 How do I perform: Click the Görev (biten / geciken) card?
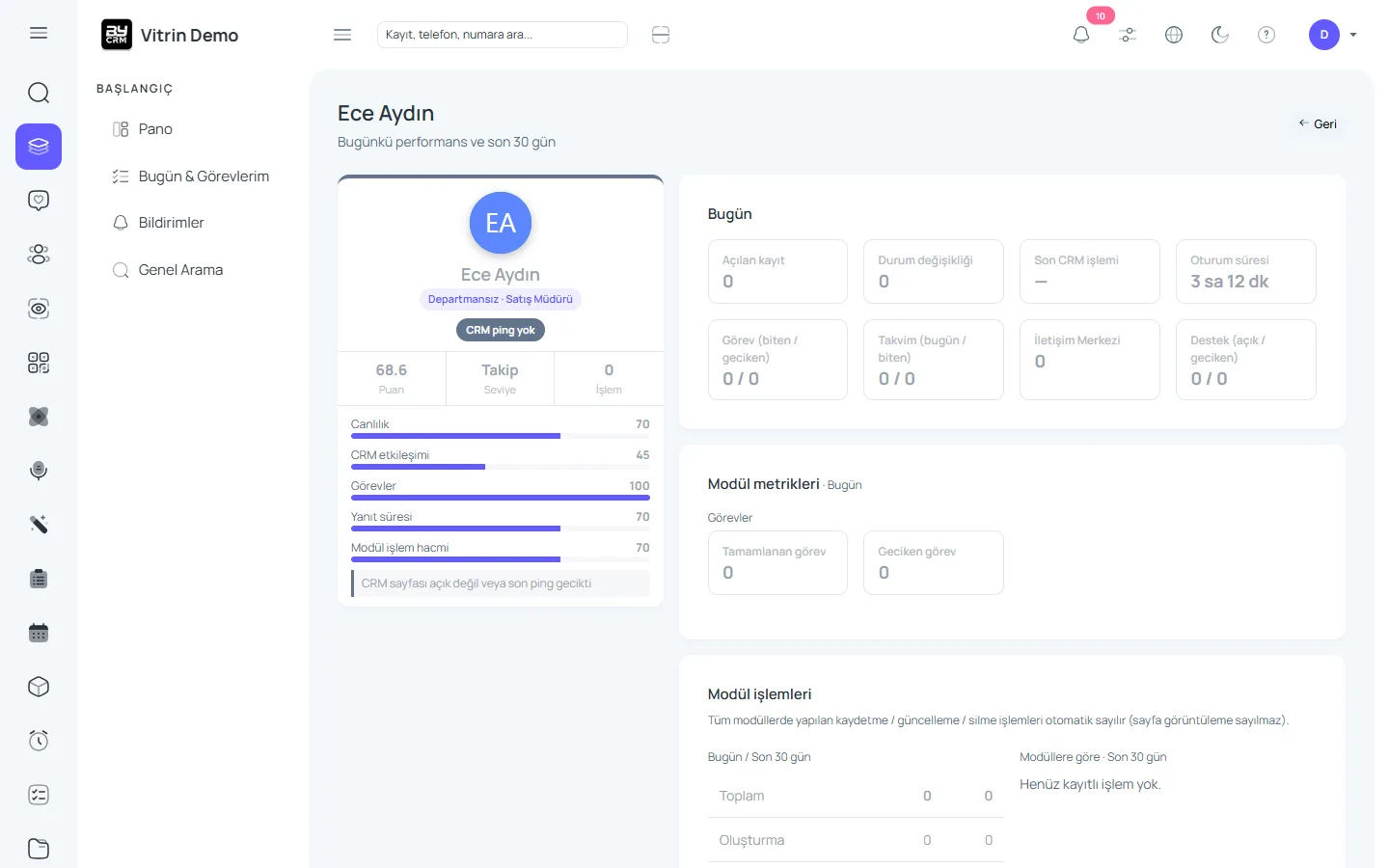(x=777, y=360)
